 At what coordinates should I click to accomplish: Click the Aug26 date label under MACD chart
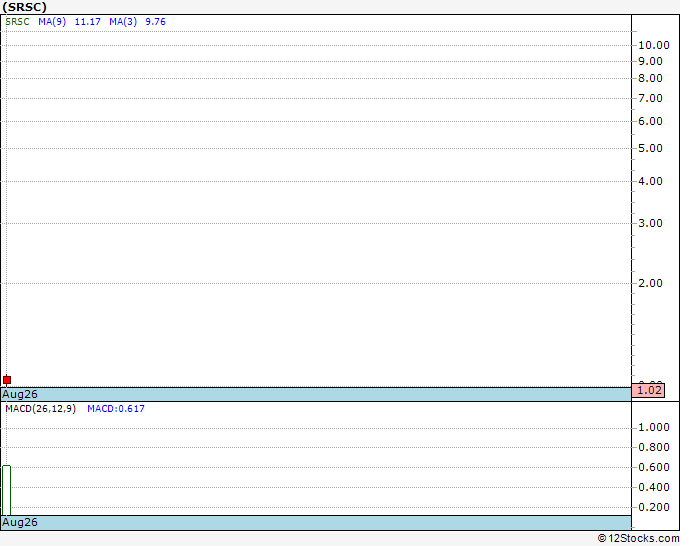pyautogui.click(x=20, y=522)
